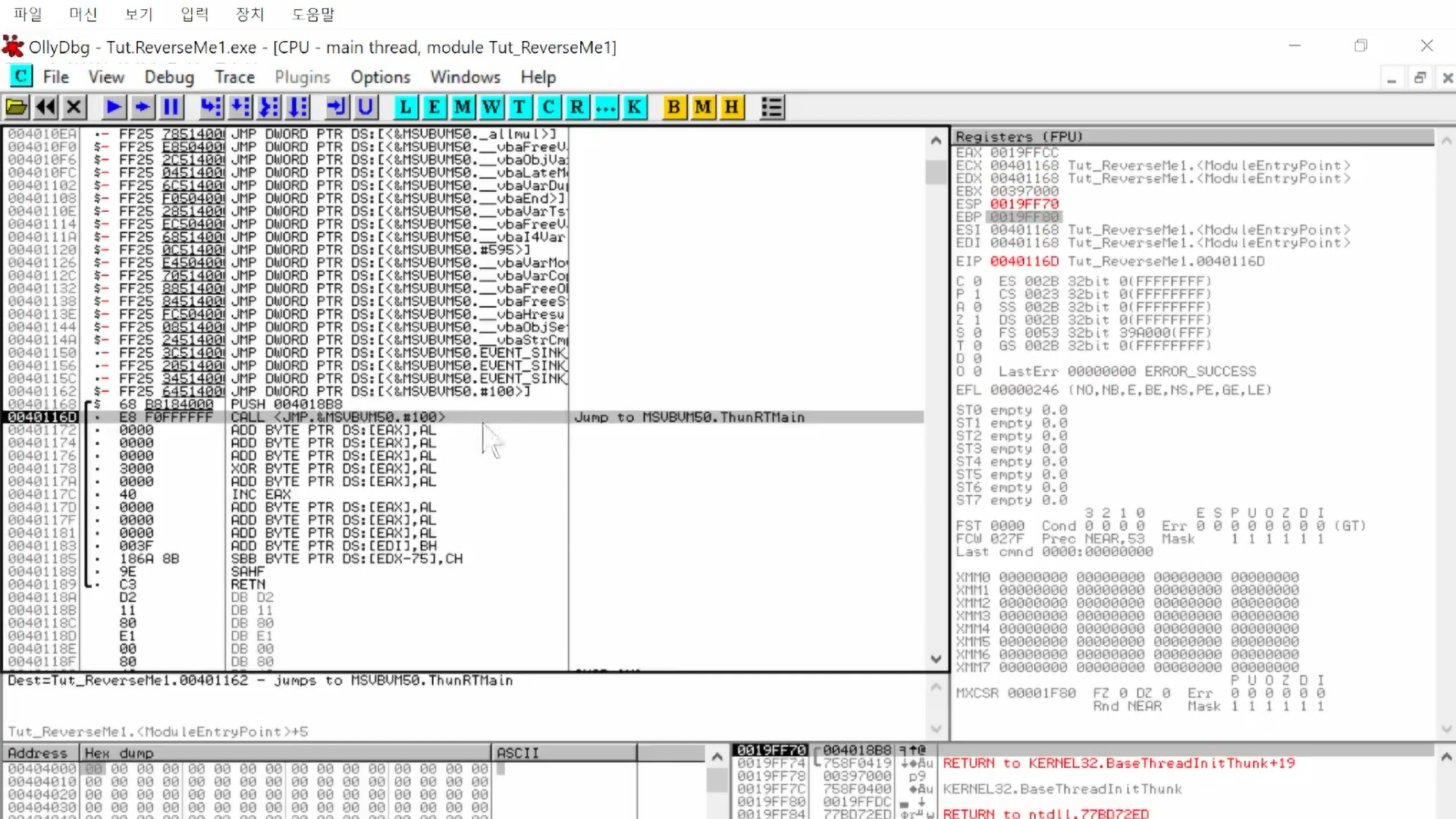Show Executable modules with the E icon
This screenshot has height=819, width=1456.
pyautogui.click(x=434, y=107)
